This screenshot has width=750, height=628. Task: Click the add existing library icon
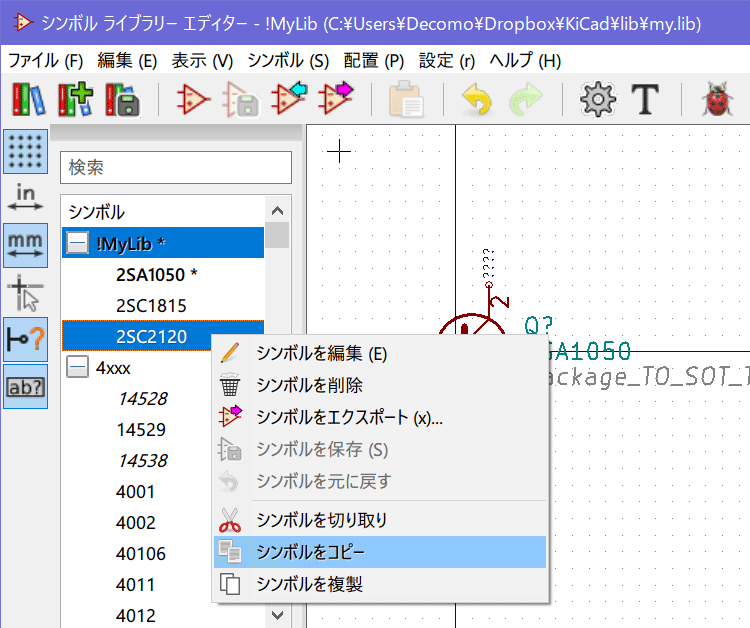pos(77,99)
